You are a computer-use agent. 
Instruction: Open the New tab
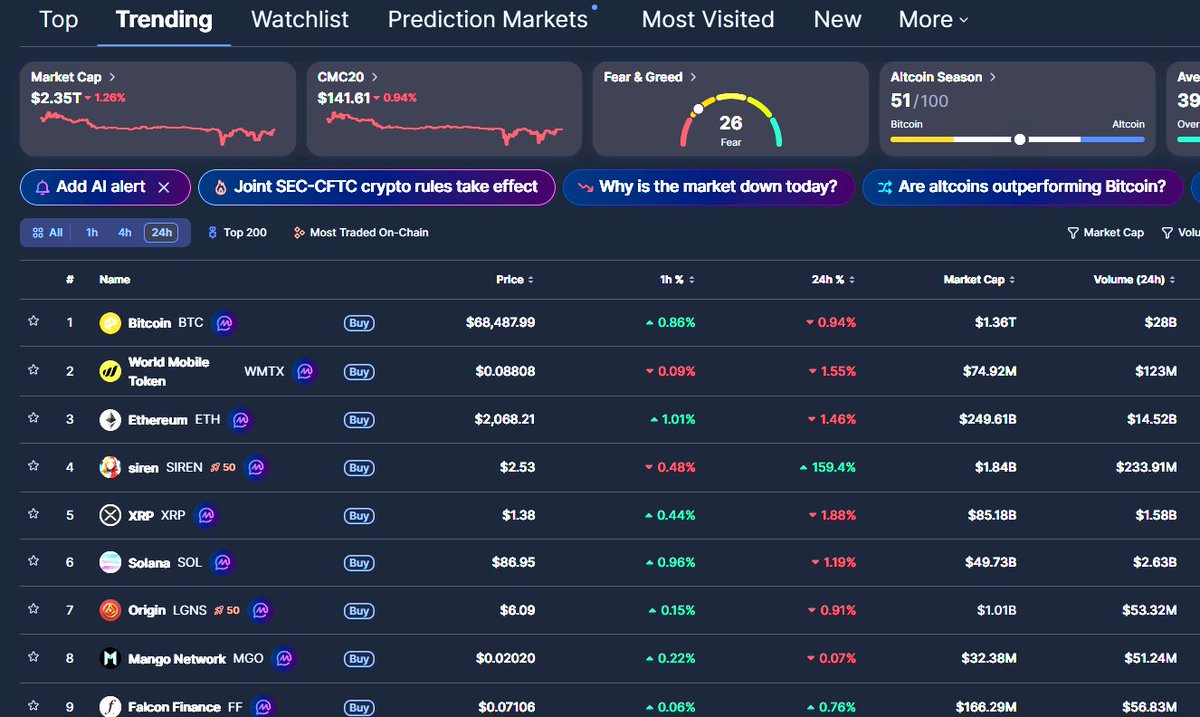(x=838, y=19)
